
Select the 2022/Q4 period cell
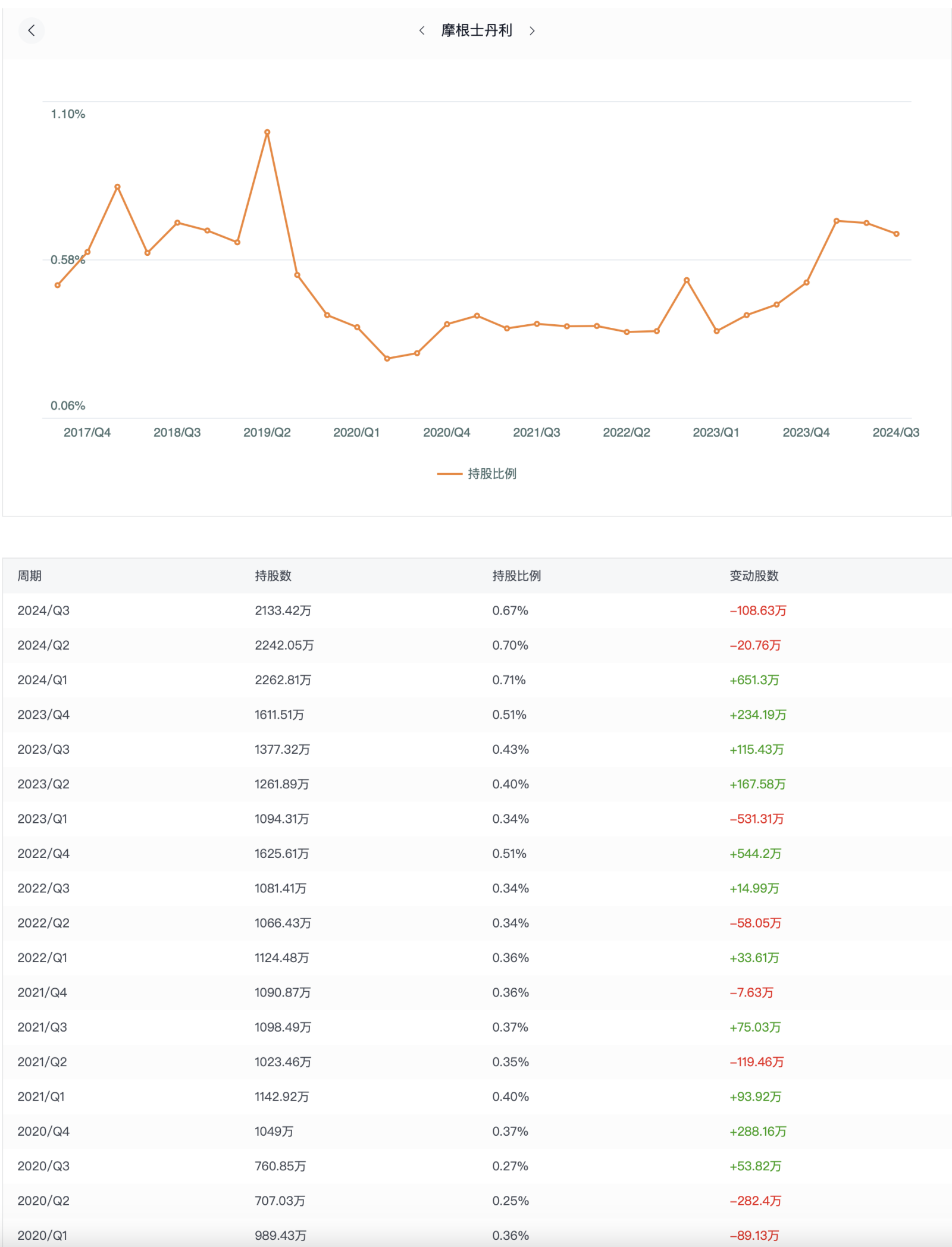pos(43,854)
